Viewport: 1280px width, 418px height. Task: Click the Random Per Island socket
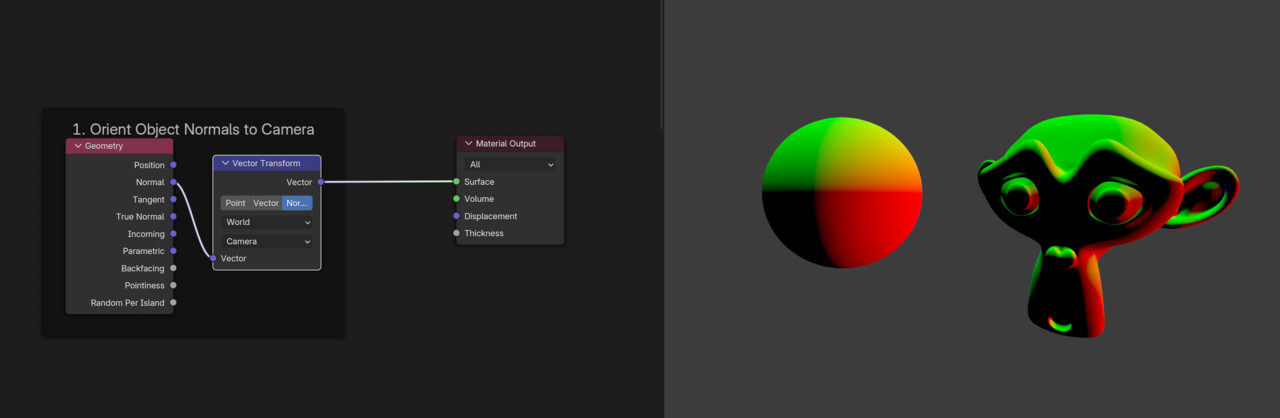pos(173,302)
